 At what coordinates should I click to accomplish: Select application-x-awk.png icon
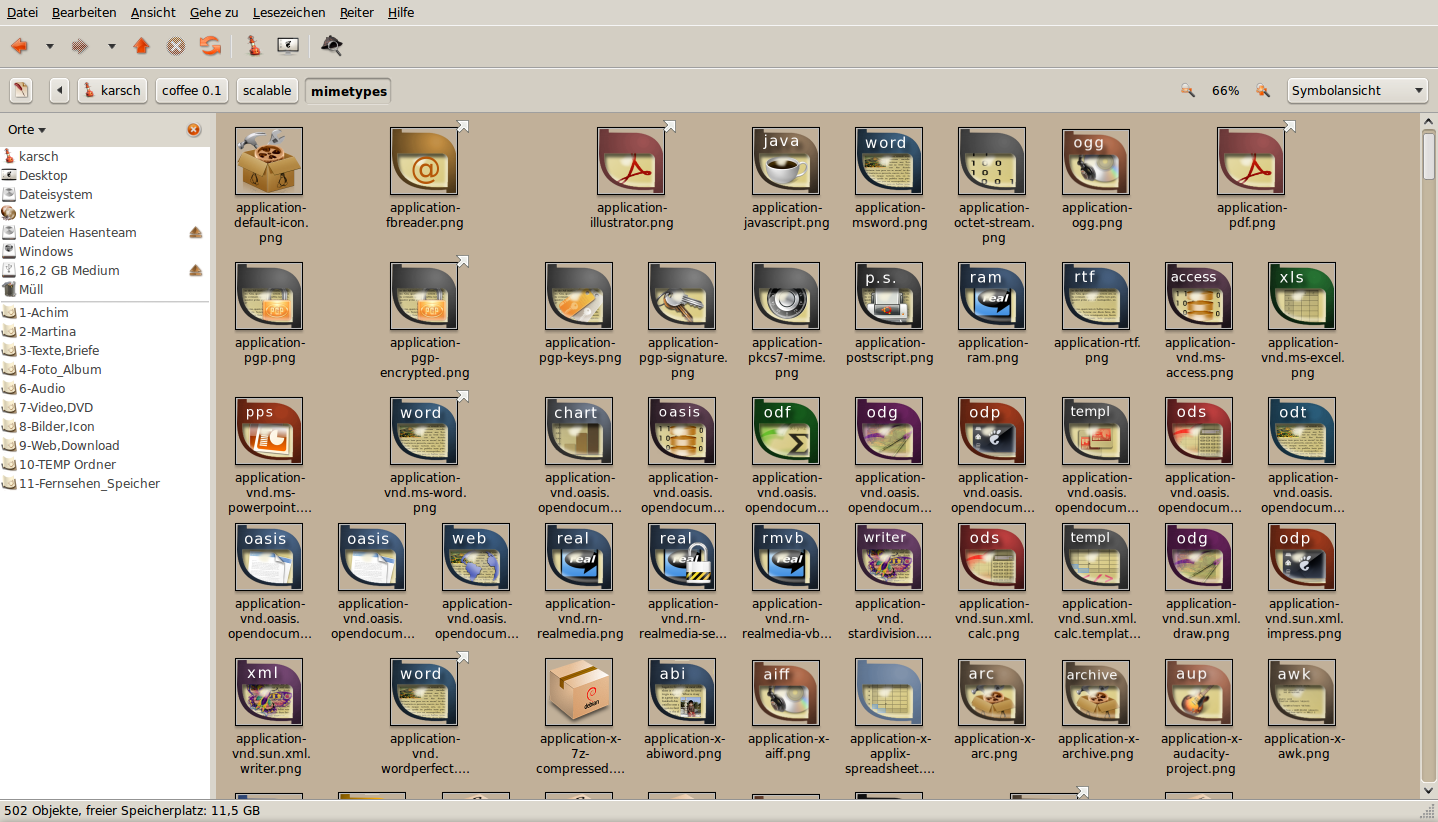[1302, 692]
